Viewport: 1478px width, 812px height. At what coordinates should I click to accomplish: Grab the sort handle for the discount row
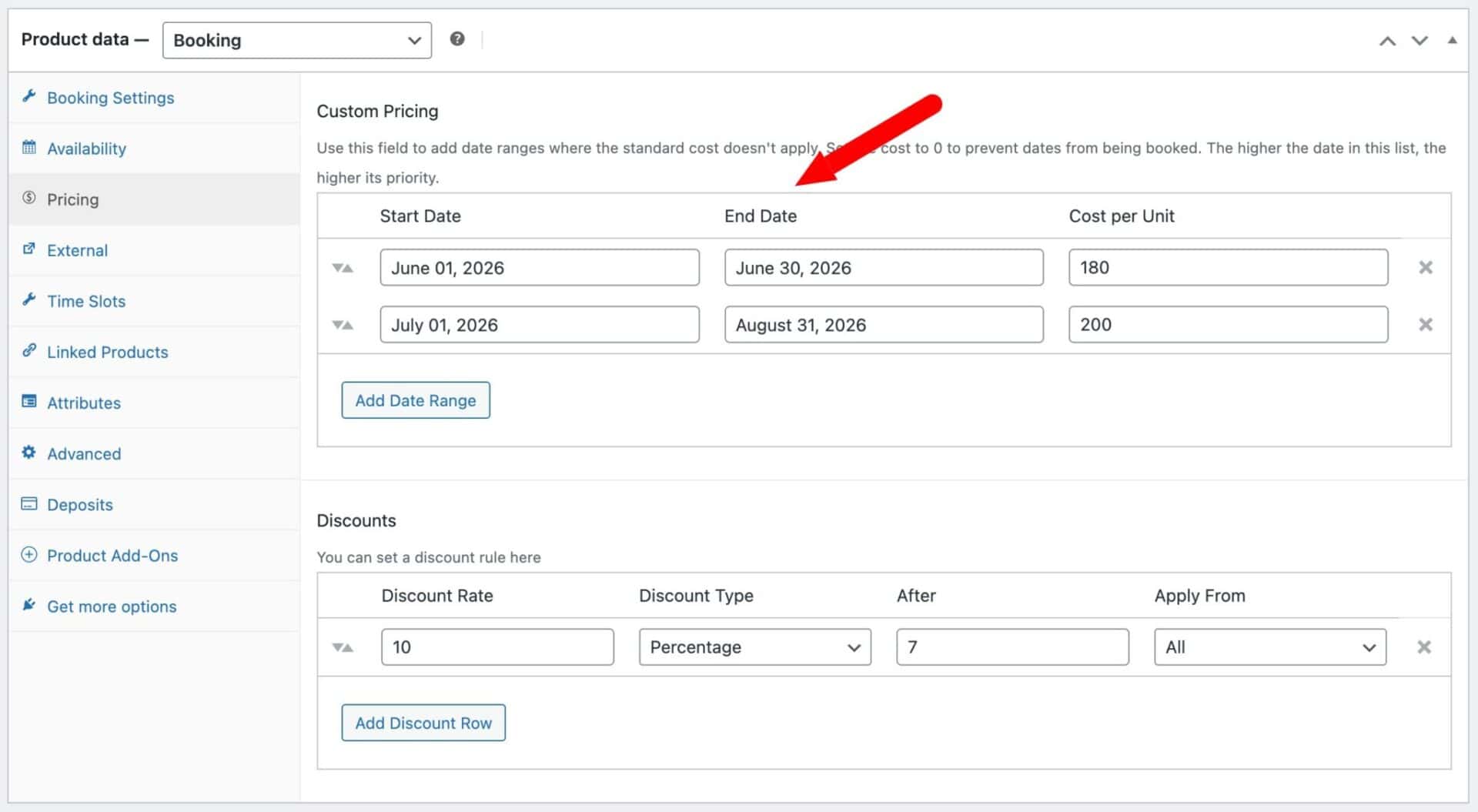(x=343, y=647)
